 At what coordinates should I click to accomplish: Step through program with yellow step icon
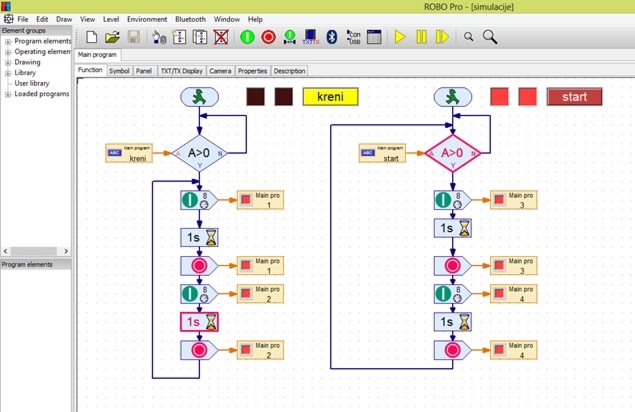pyautogui.click(x=442, y=37)
